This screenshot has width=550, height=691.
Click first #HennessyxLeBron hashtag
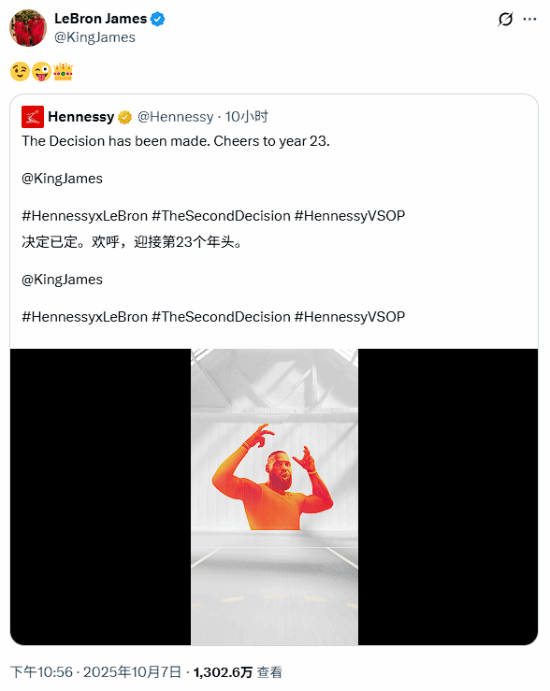click(x=85, y=216)
